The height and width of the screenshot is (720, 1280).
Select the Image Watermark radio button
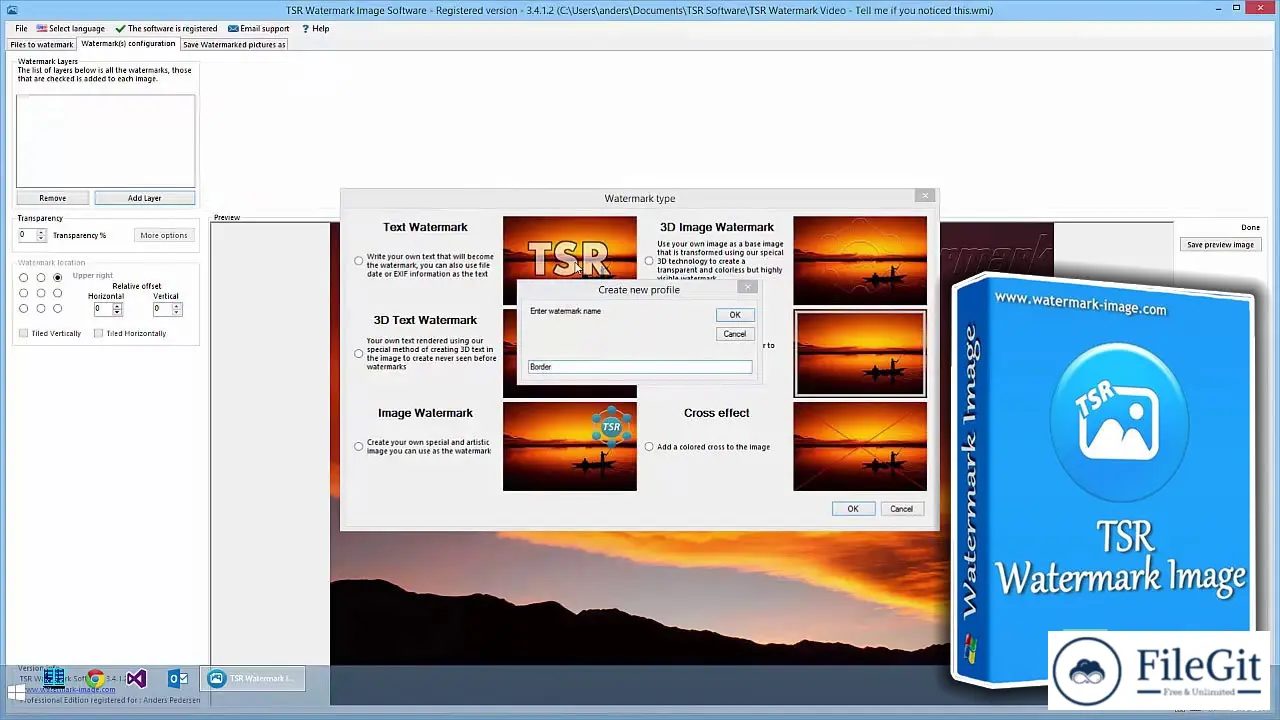[x=359, y=446]
